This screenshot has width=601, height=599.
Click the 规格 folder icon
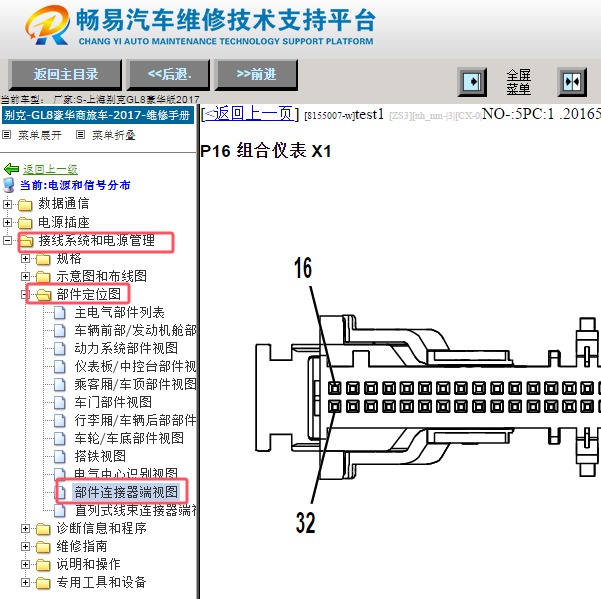click(x=43, y=259)
